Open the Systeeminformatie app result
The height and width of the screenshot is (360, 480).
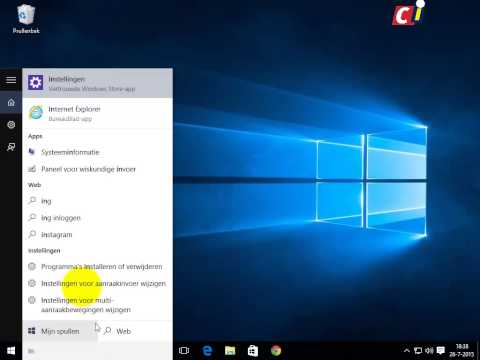point(97,152)
